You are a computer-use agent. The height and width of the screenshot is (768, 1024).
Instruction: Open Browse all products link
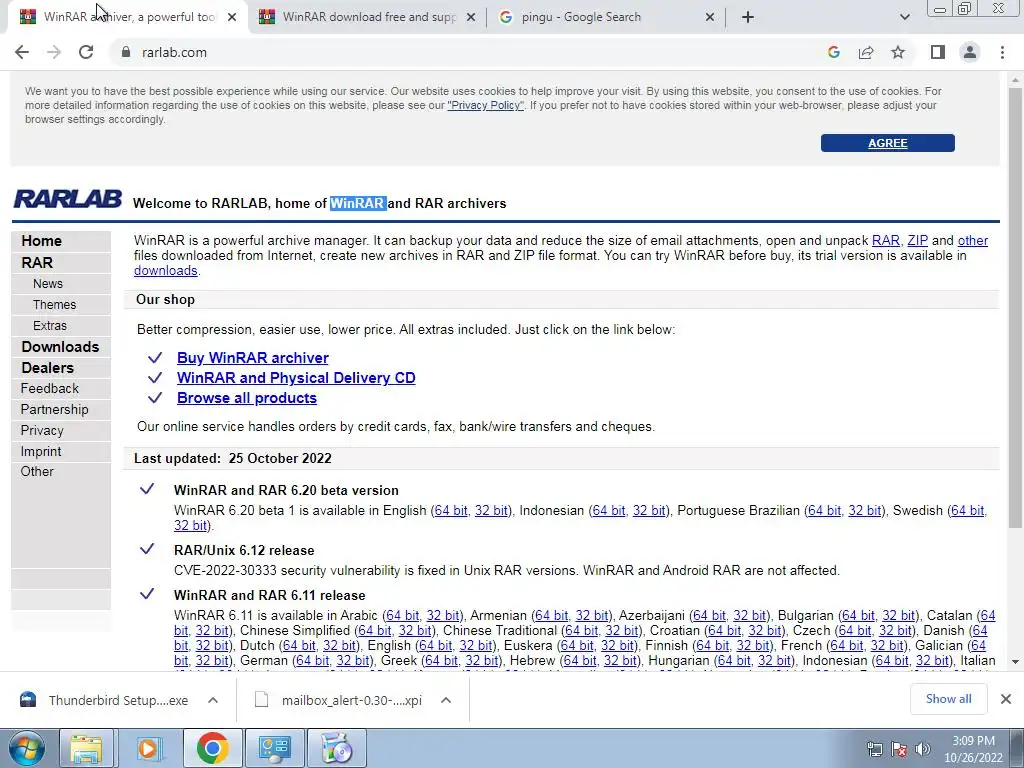coord(247,398)
